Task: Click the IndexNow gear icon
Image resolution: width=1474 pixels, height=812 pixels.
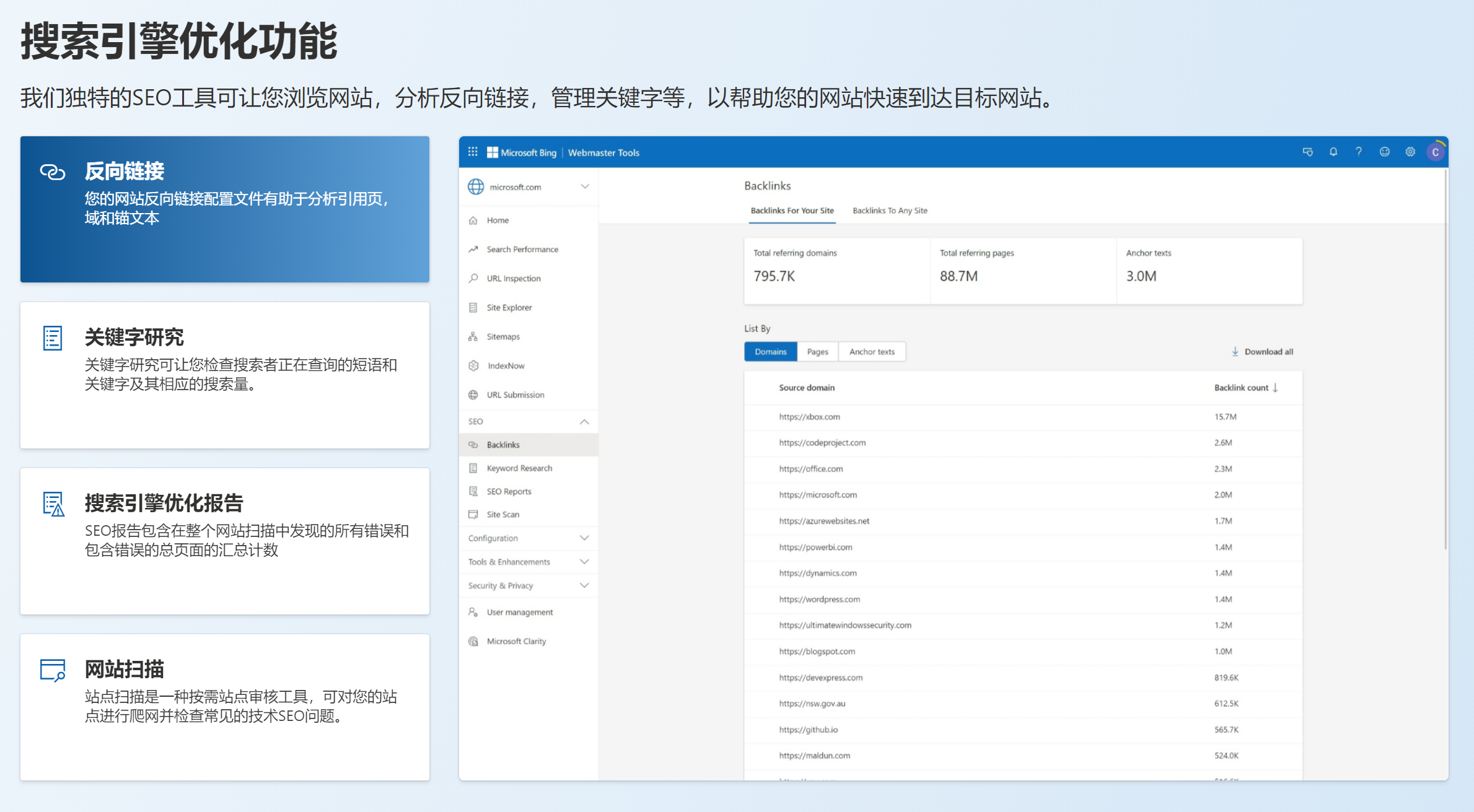Action: (474, 365)
